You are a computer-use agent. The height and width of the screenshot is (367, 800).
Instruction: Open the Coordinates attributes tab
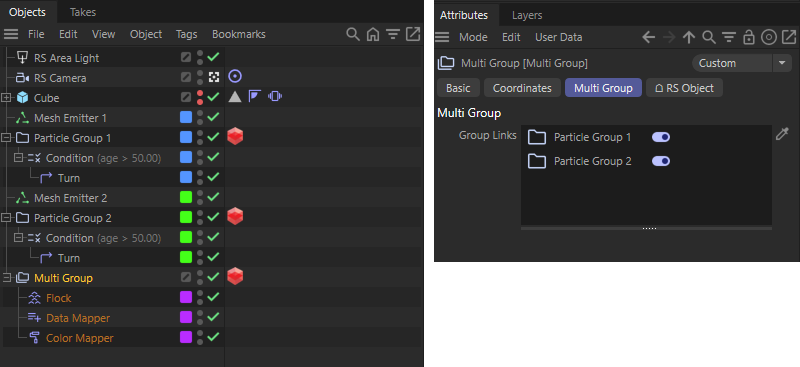click(x=522, y=88)
